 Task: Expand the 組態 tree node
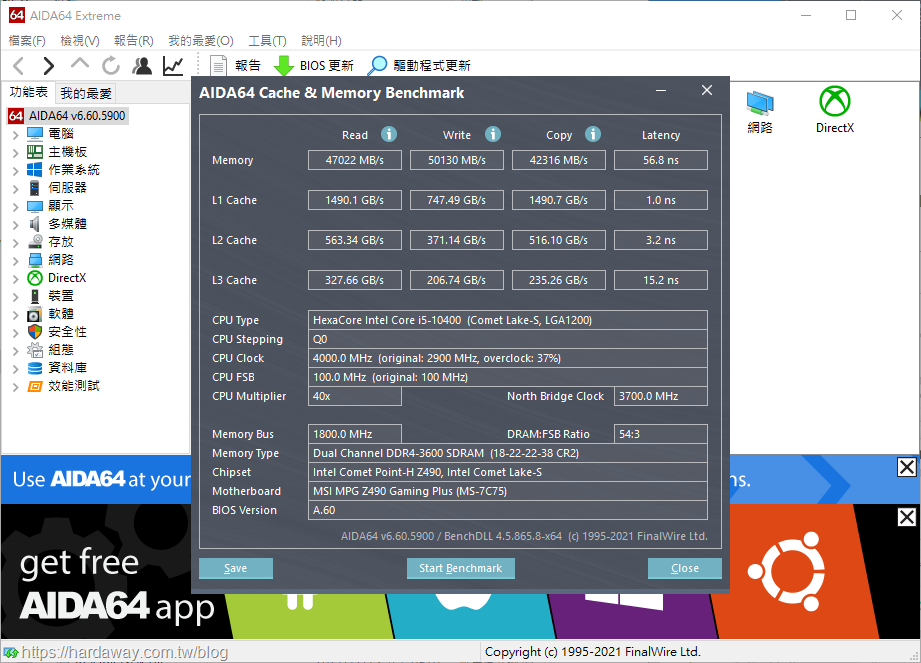coord(16,350)
